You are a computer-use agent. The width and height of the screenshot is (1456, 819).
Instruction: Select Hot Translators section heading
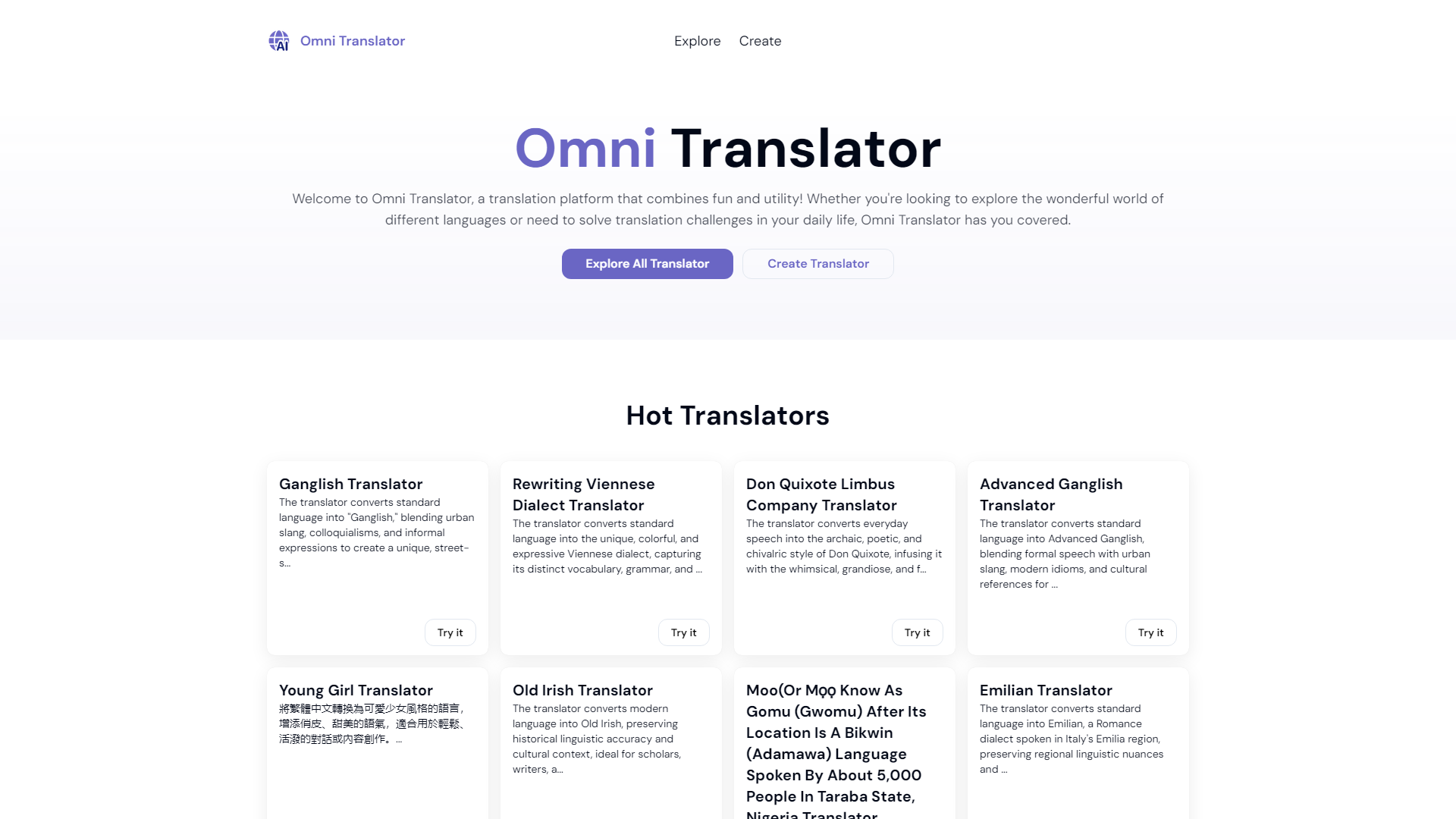[x=728, y=415]
